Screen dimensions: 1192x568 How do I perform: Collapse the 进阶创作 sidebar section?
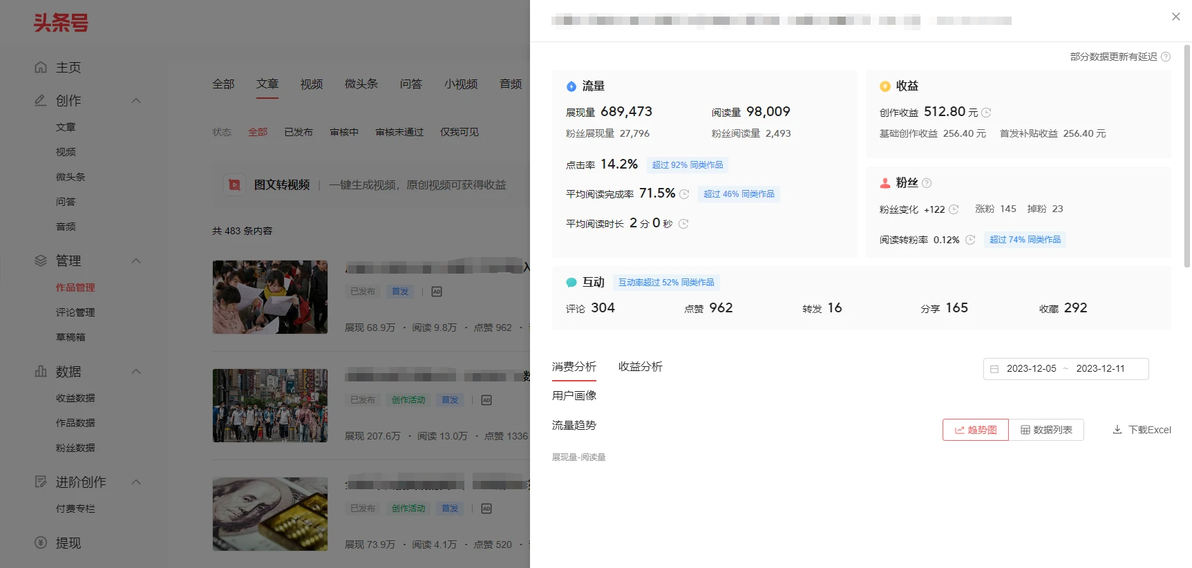[136, 482]
